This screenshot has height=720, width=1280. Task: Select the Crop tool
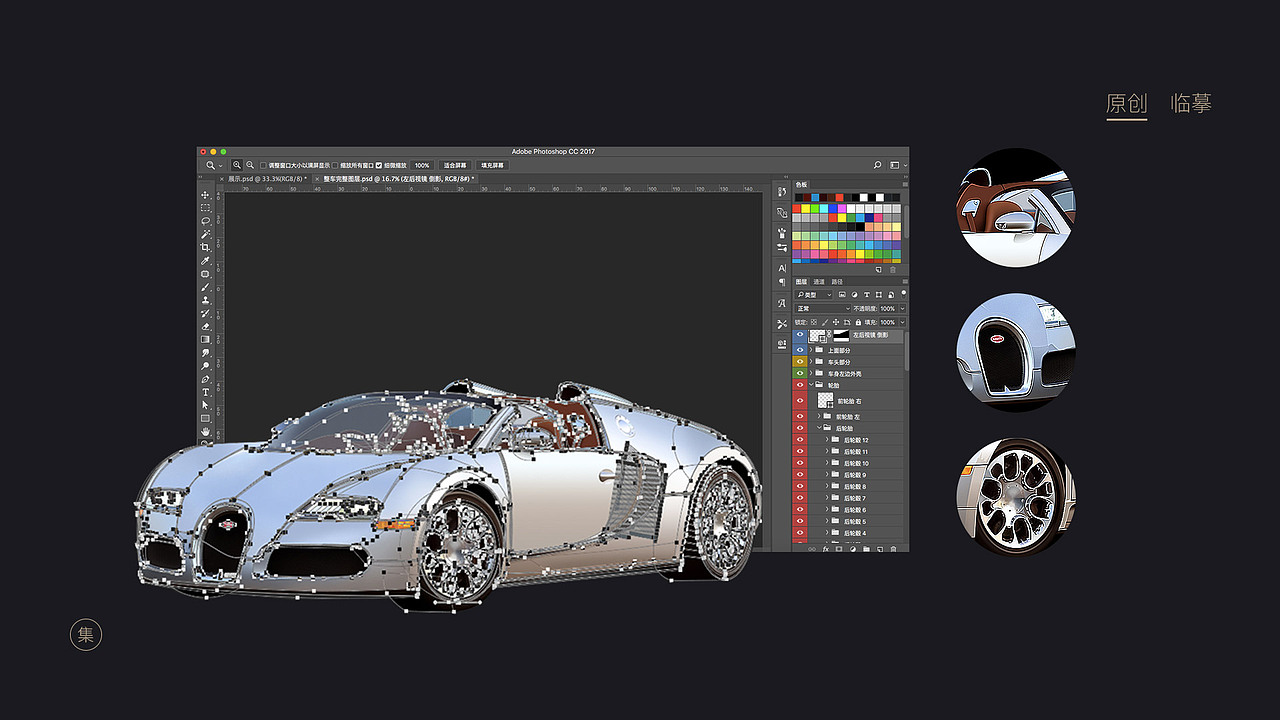tap(205, 247)
